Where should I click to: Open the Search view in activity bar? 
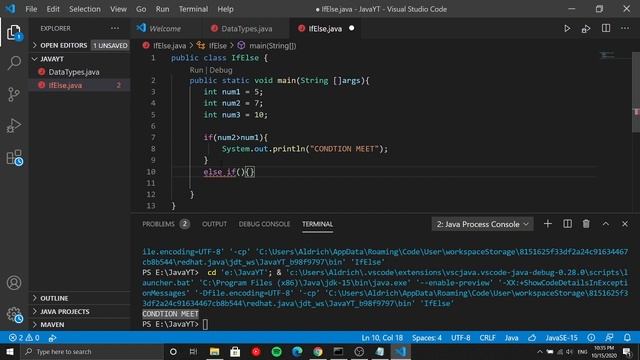(x=14, y=63)
